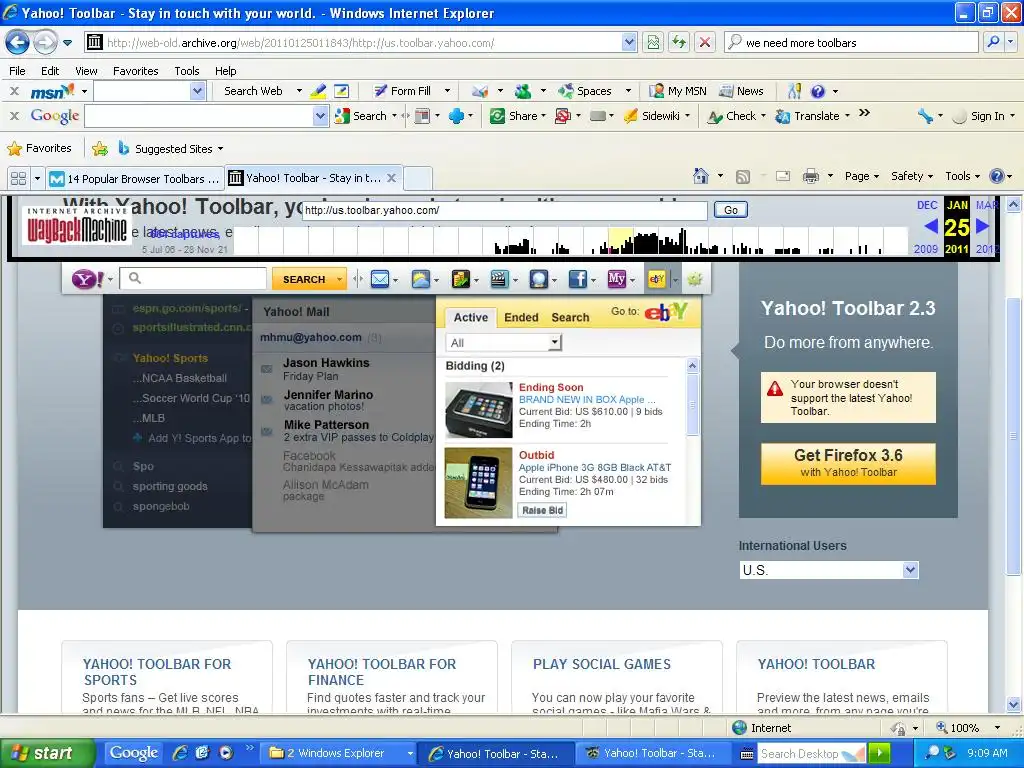
Task: Click the iPhone 3G auction thumbnail
Action: click(x=479, y=483)
